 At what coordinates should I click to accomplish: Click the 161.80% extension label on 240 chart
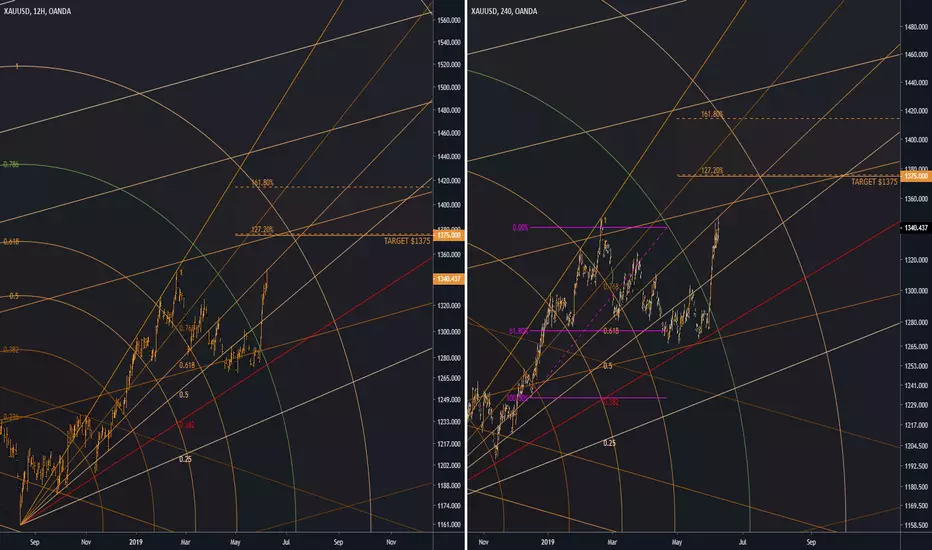pos(712,114)
